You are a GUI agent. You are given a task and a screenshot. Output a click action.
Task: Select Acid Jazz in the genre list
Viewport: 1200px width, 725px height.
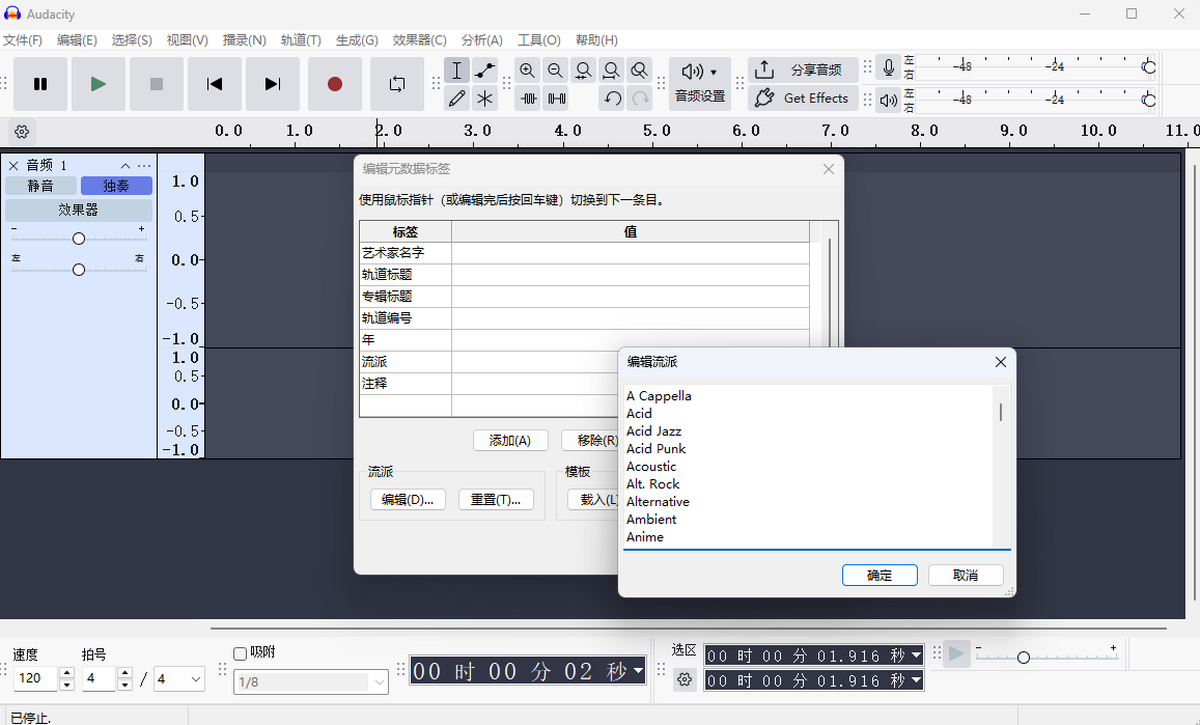pyautogui.click(x=653, y=431)
